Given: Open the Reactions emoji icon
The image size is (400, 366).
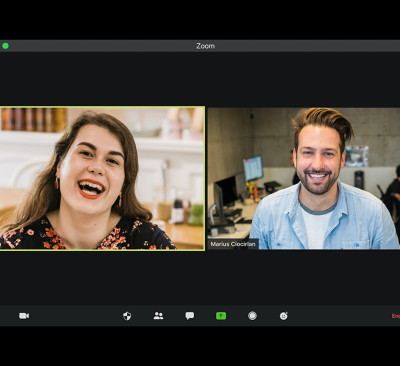Looking at the screenshot, I should [284, 316].
